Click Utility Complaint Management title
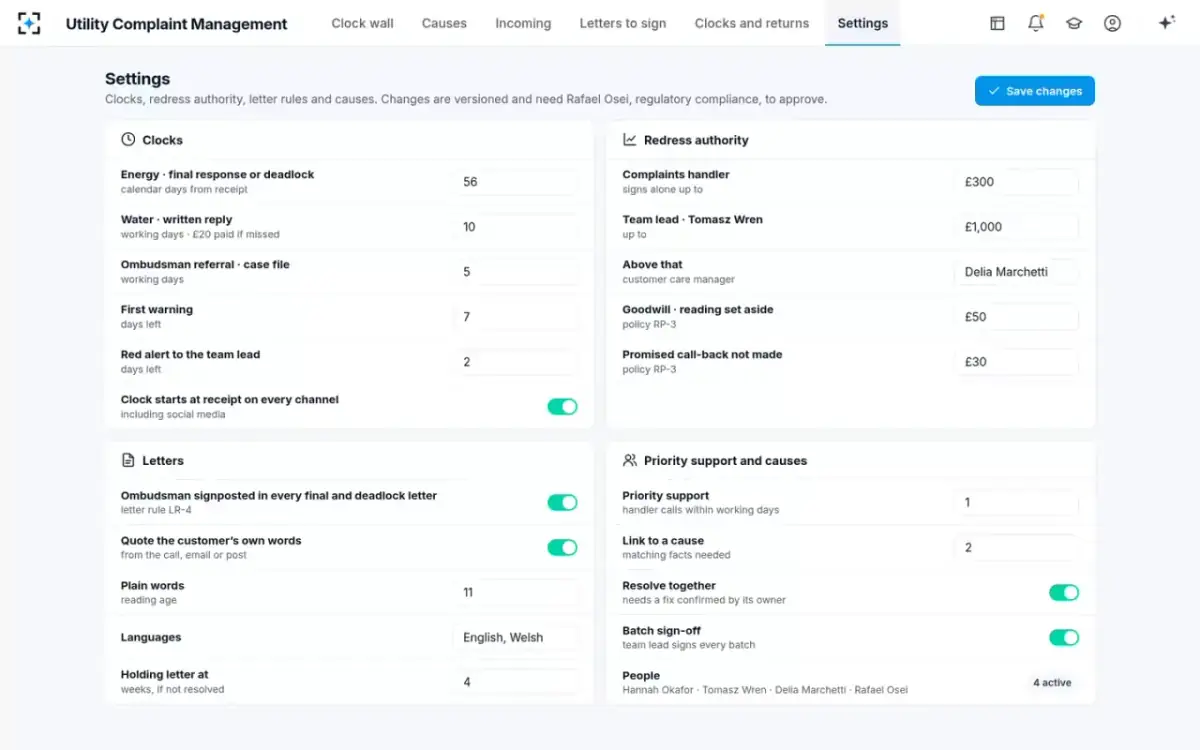1200x750 pixels. [176, 24]
